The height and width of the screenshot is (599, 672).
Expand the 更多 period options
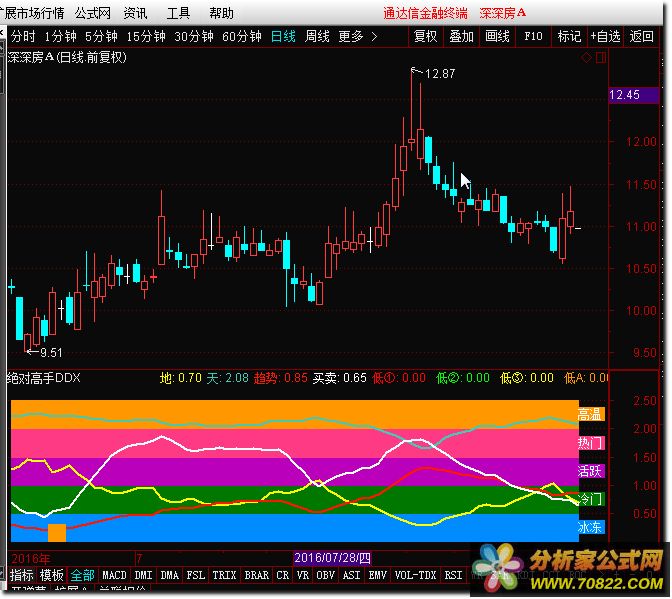357,36
